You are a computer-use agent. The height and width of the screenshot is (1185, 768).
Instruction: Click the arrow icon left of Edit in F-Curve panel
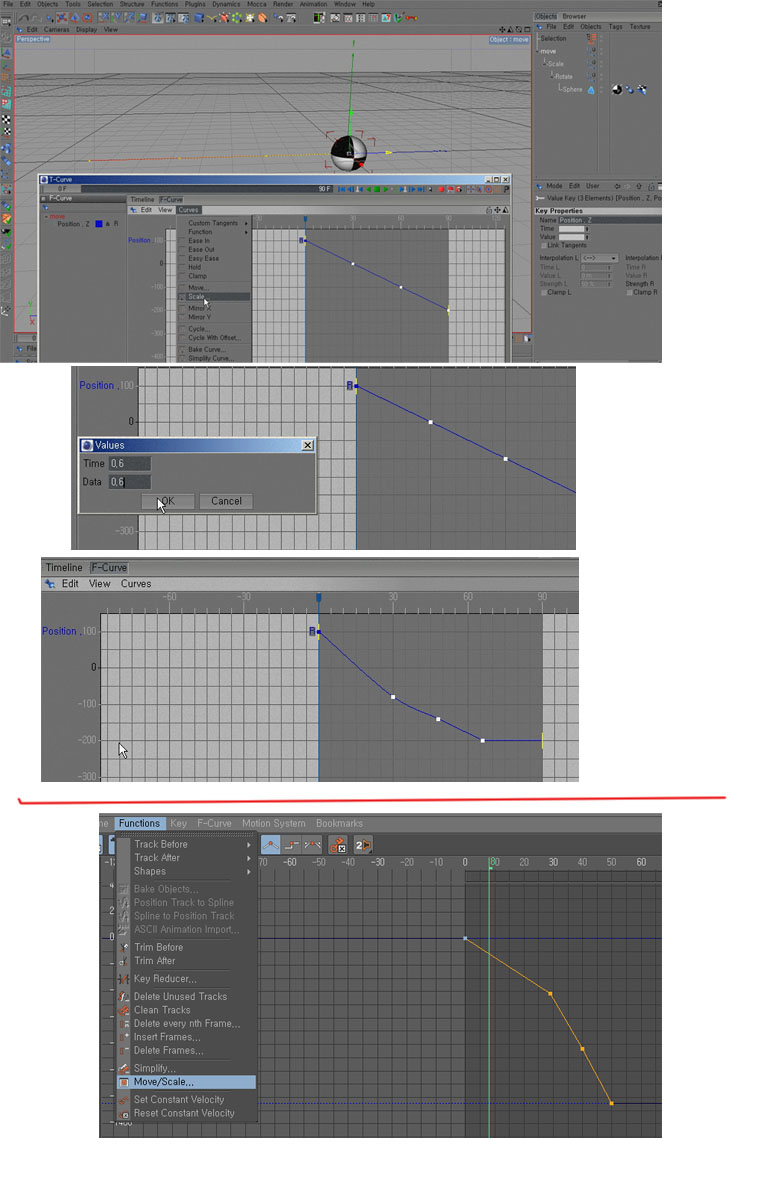point(133,210)
